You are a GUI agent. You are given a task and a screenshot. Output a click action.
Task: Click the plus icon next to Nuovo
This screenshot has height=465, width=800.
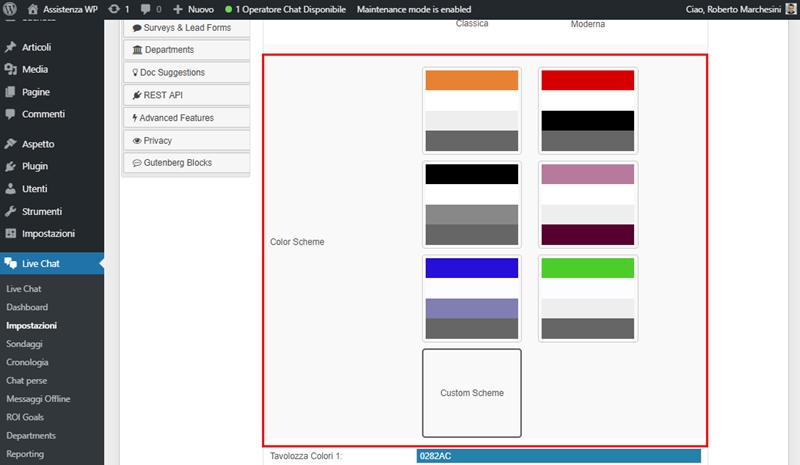(x=178, y=9)
